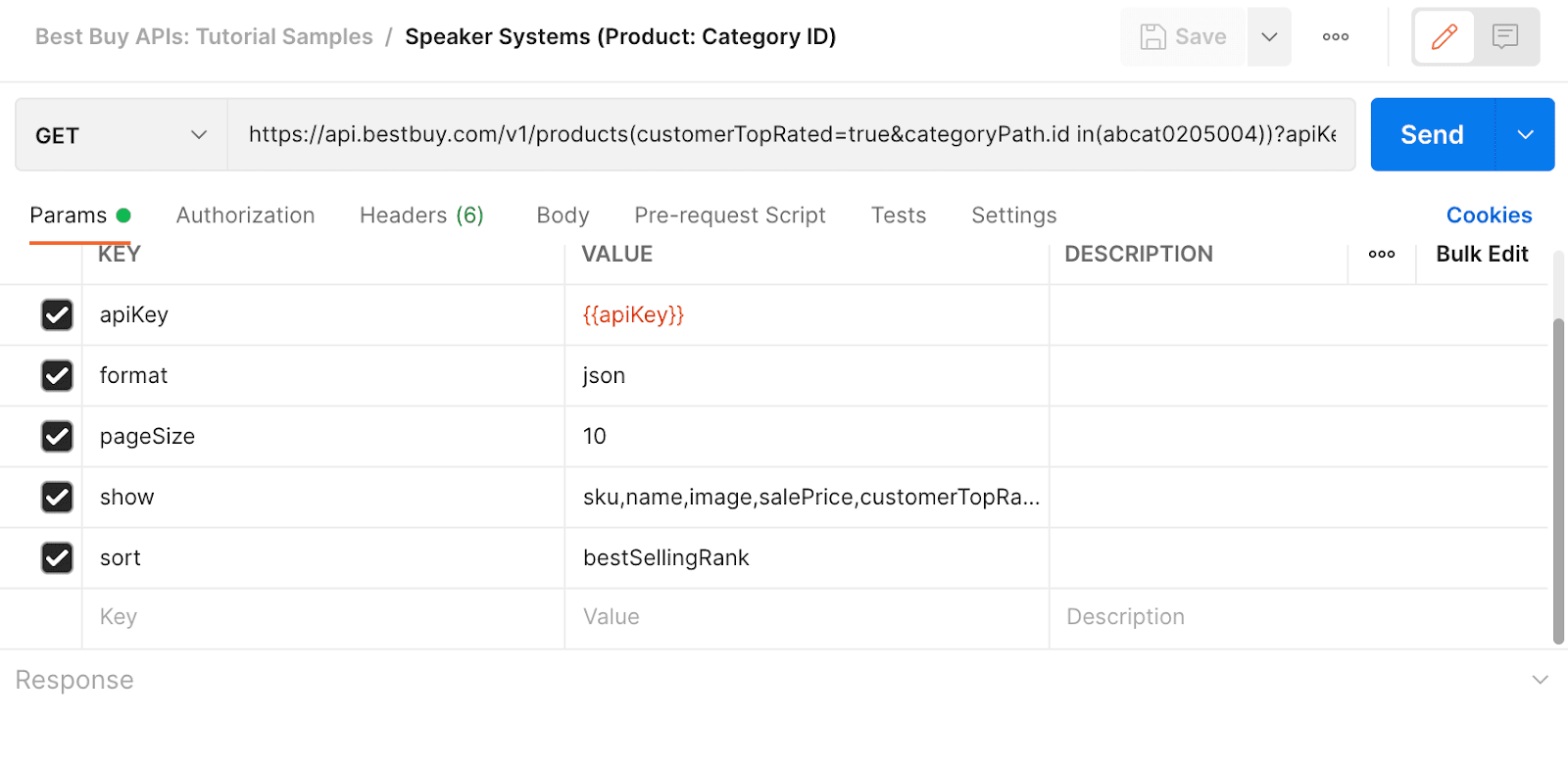Viewport: 1568px width, 766px height.
Task: Open the Tests tab
Action: [x=899, y=215]
